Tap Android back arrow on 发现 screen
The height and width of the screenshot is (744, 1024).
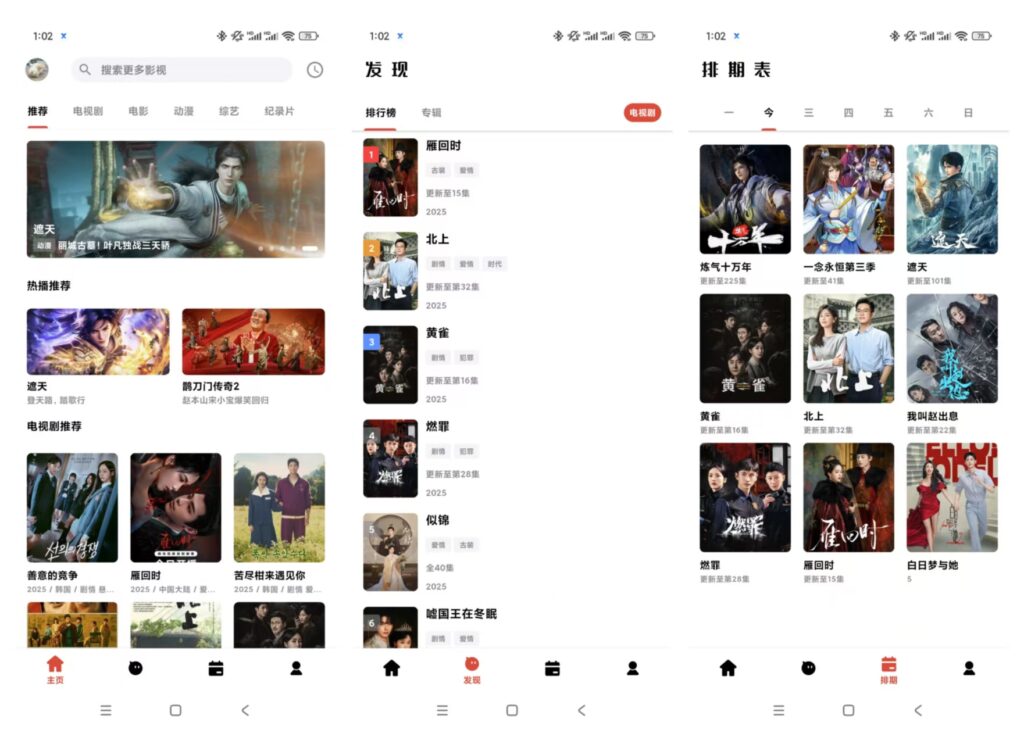click(x=582, y=710)
